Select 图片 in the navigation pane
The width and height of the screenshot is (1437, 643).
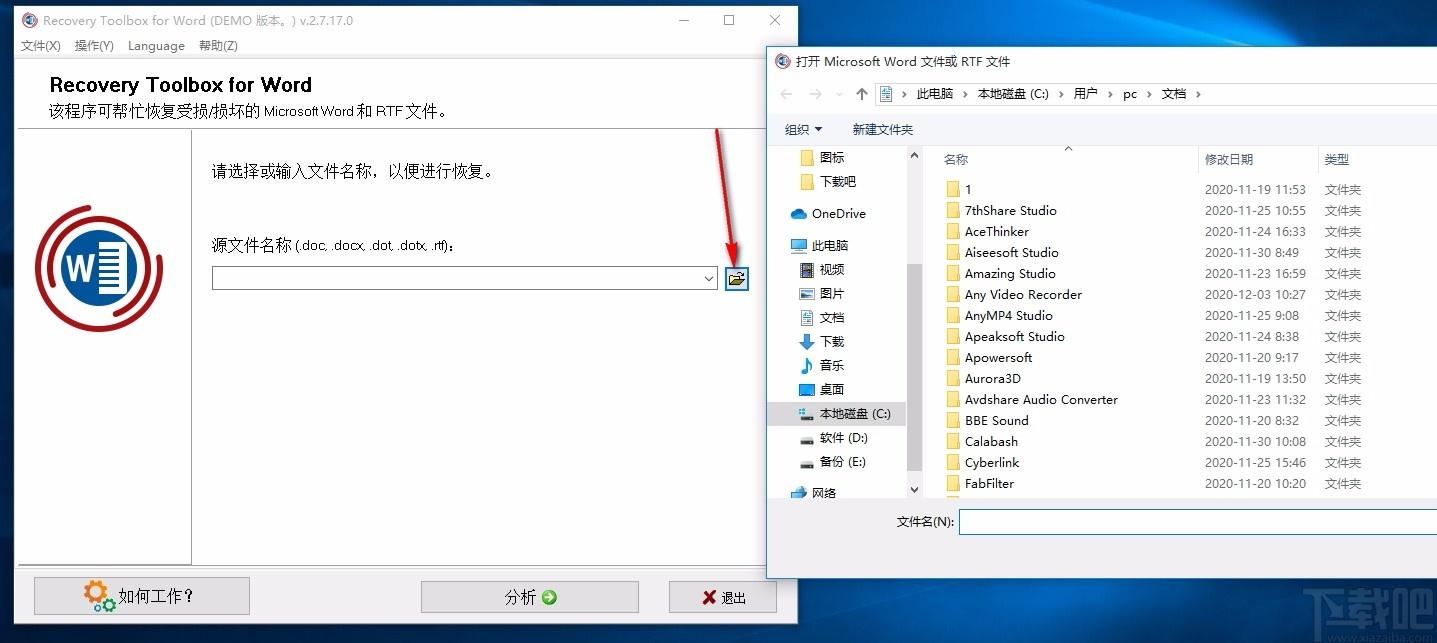(x=832, y=294)
